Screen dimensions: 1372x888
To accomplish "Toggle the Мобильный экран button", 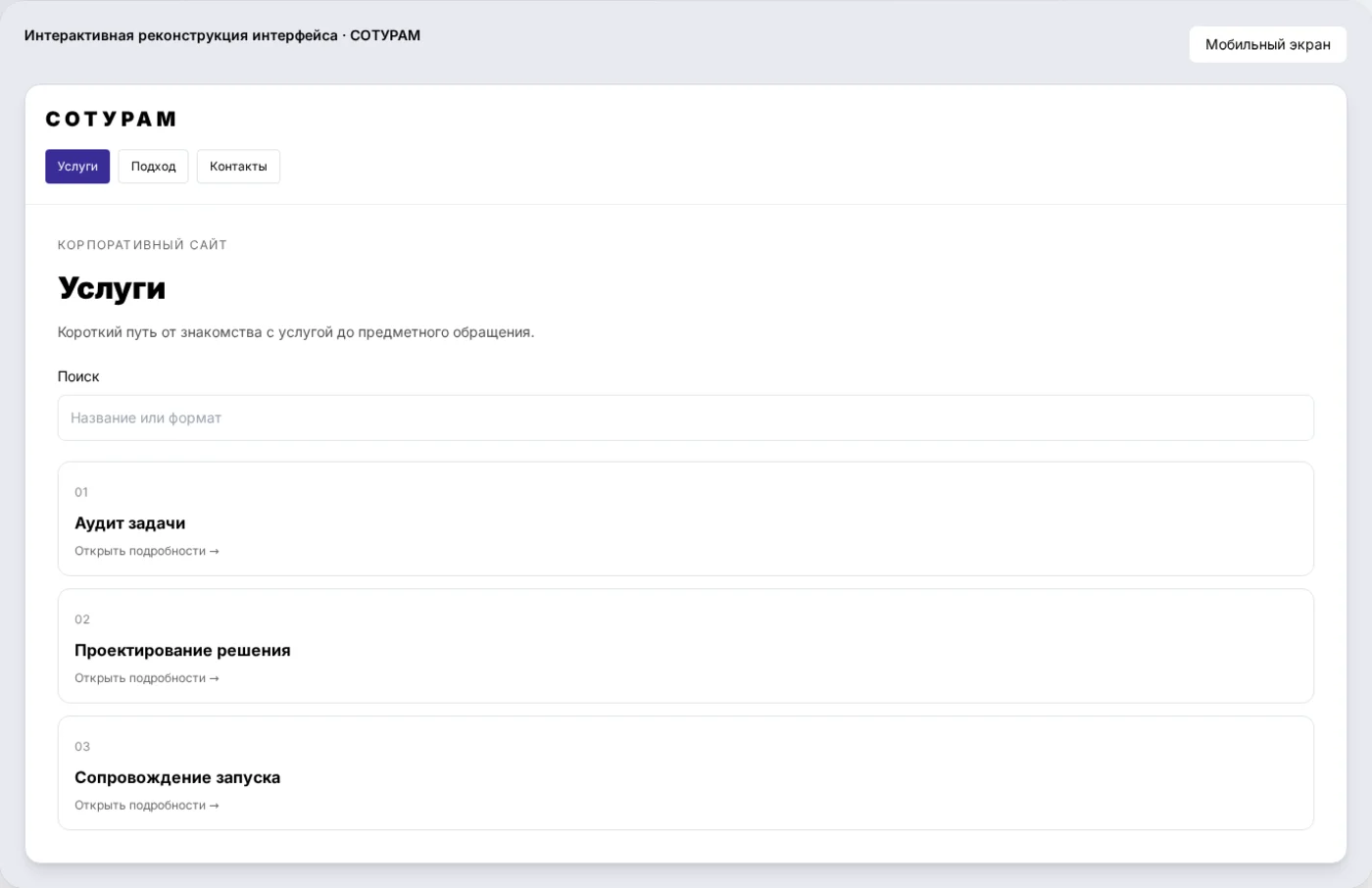I will pos(1267,44).
